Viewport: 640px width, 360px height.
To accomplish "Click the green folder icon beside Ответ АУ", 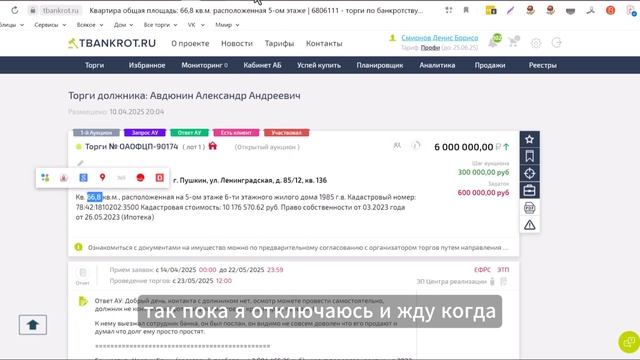I will 83,301.
